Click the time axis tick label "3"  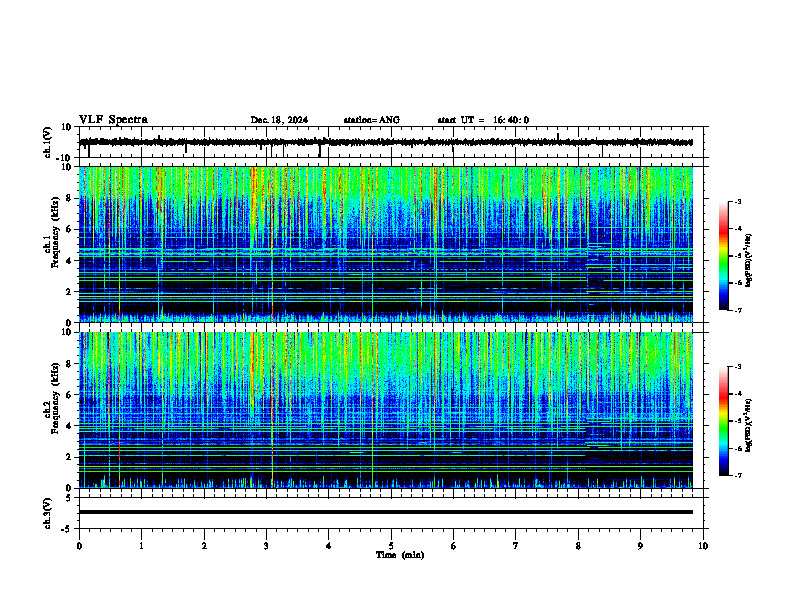(x=266, y=546)
